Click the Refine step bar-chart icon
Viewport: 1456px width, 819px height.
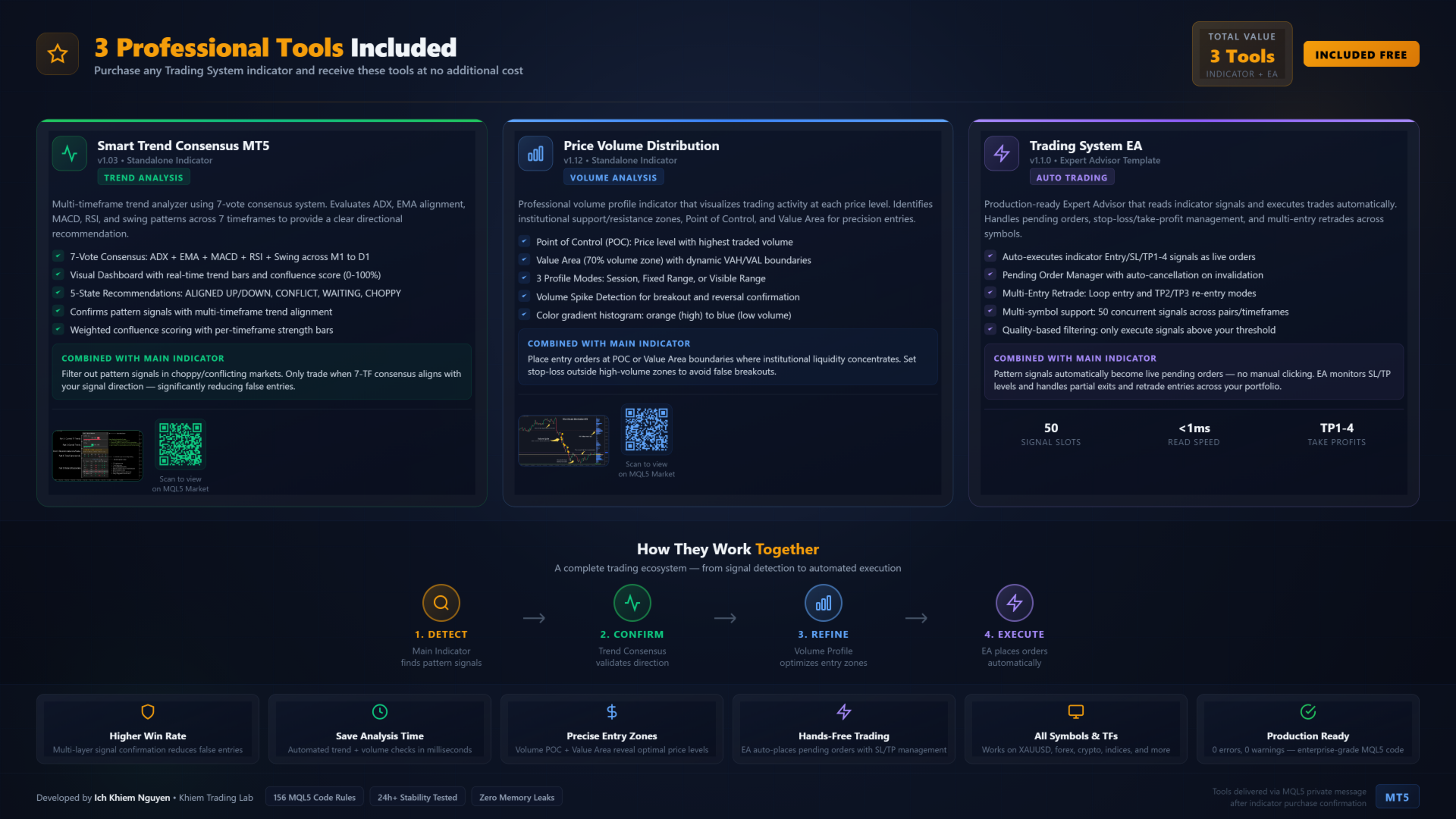click(x=824, y=604)
